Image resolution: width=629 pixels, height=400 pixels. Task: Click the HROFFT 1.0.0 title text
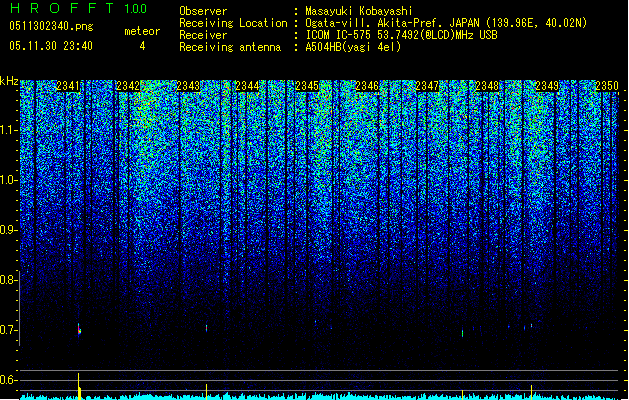pyautogui.click(x=79, y=8)
